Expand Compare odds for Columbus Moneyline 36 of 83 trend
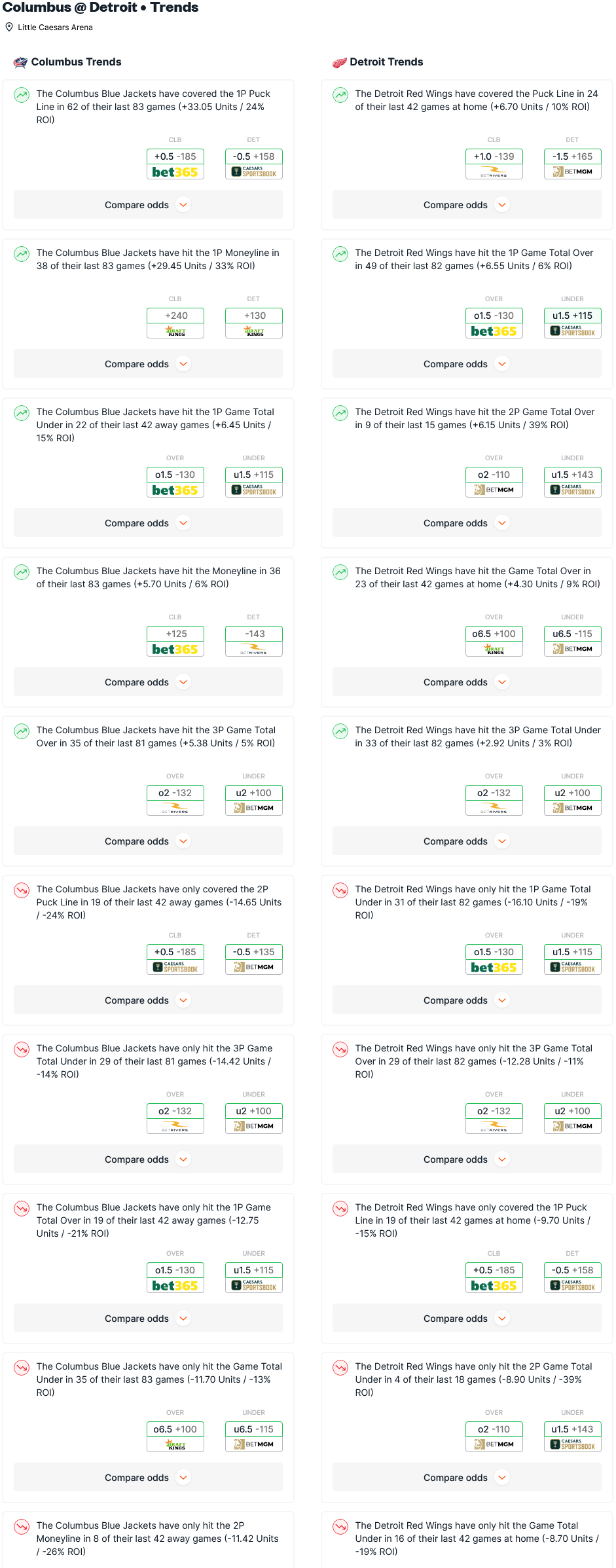The width and height of the screenshot is (616, 1568). point(148,682)
